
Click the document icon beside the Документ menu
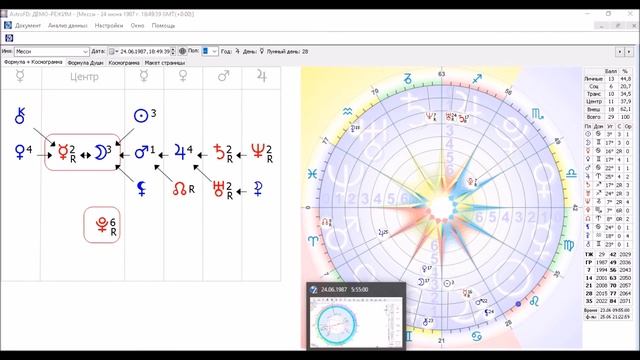pos(8,25)
